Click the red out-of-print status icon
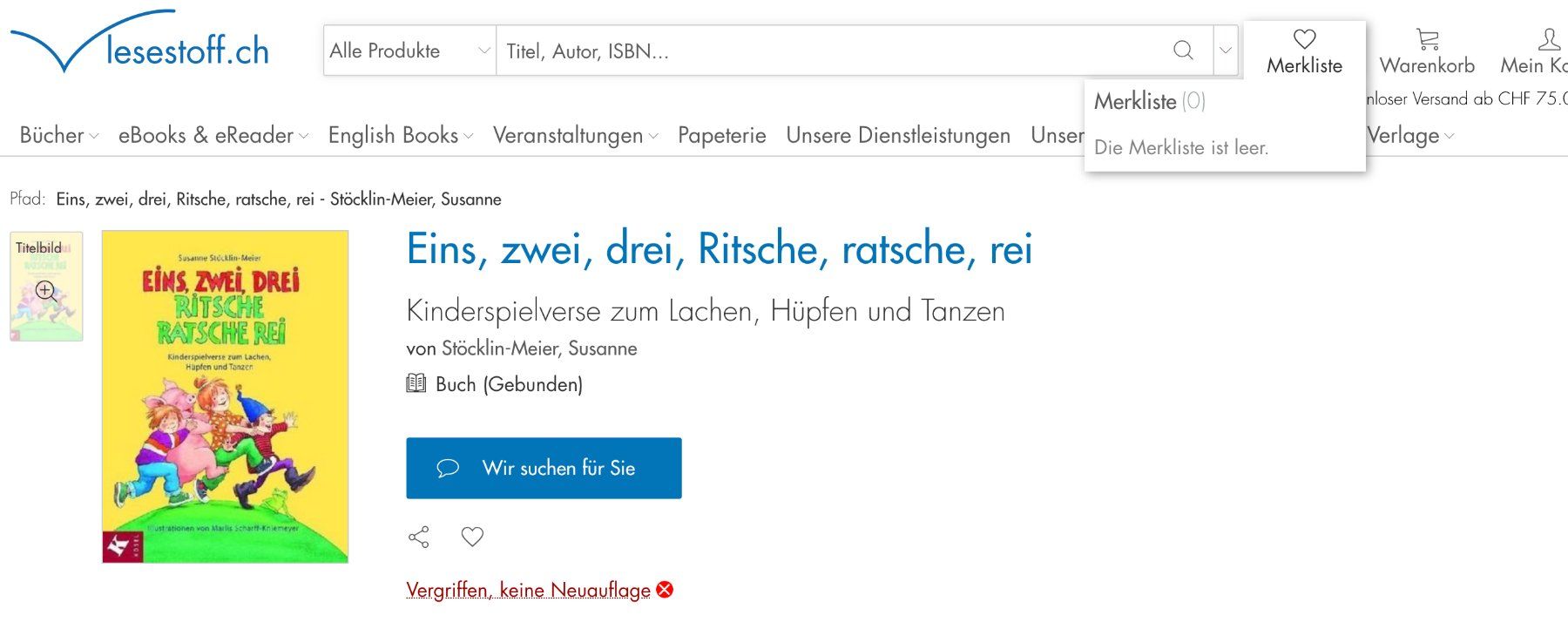 [665, 590]
